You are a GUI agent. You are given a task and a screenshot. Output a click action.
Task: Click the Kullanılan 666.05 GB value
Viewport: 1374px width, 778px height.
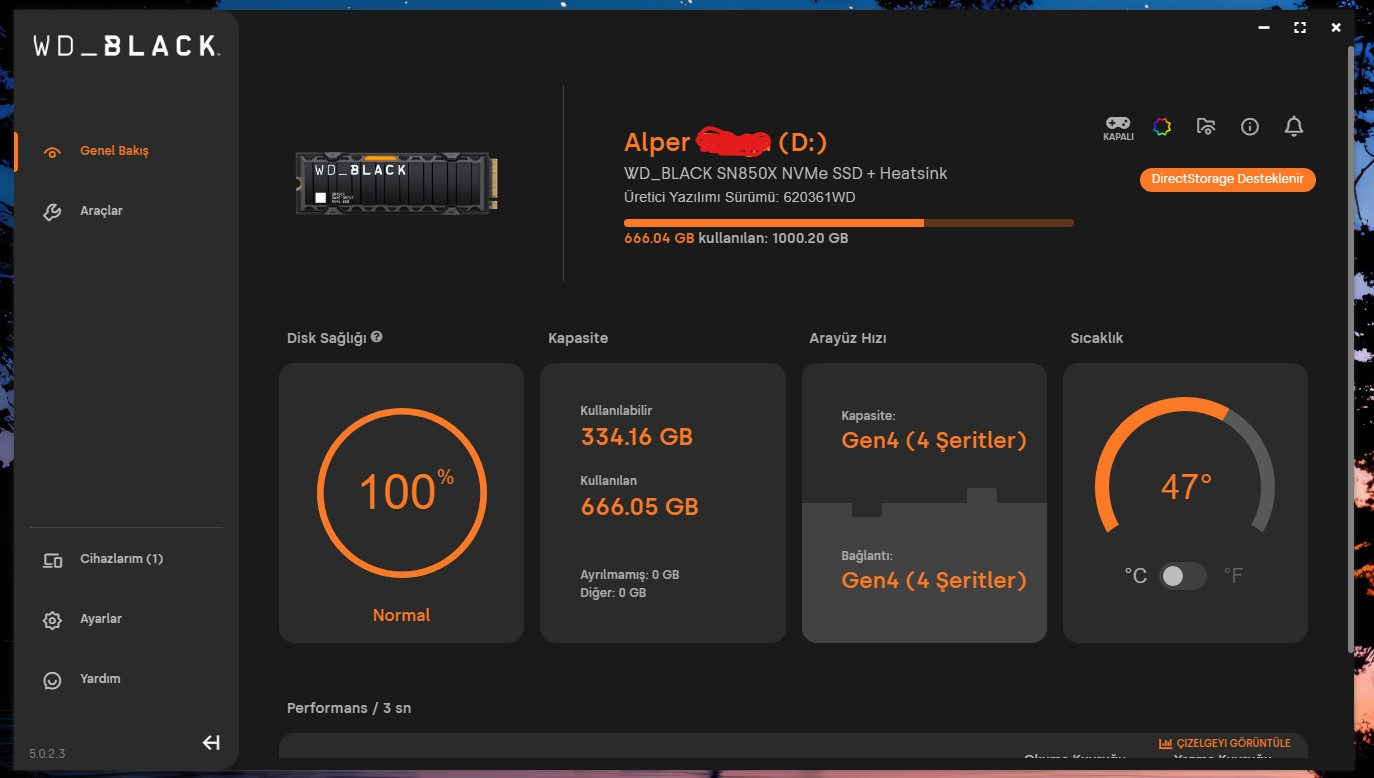click(640, 507)
